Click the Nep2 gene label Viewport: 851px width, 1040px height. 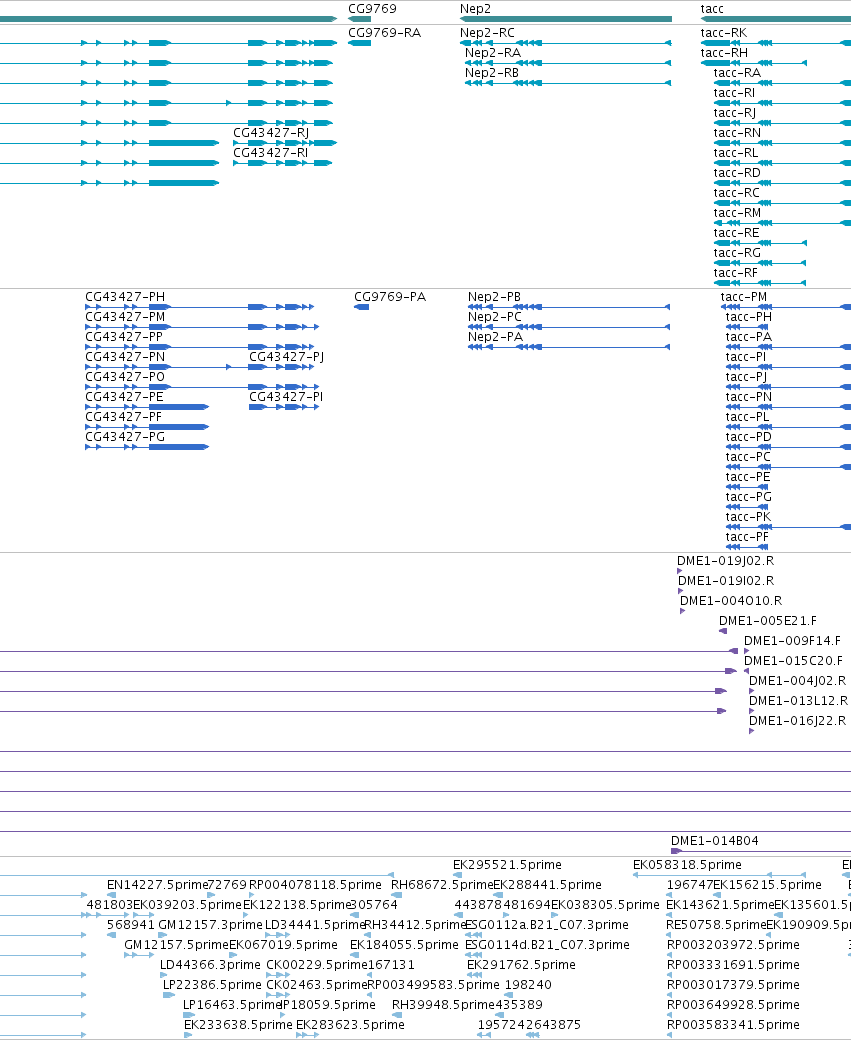[475, 9]
